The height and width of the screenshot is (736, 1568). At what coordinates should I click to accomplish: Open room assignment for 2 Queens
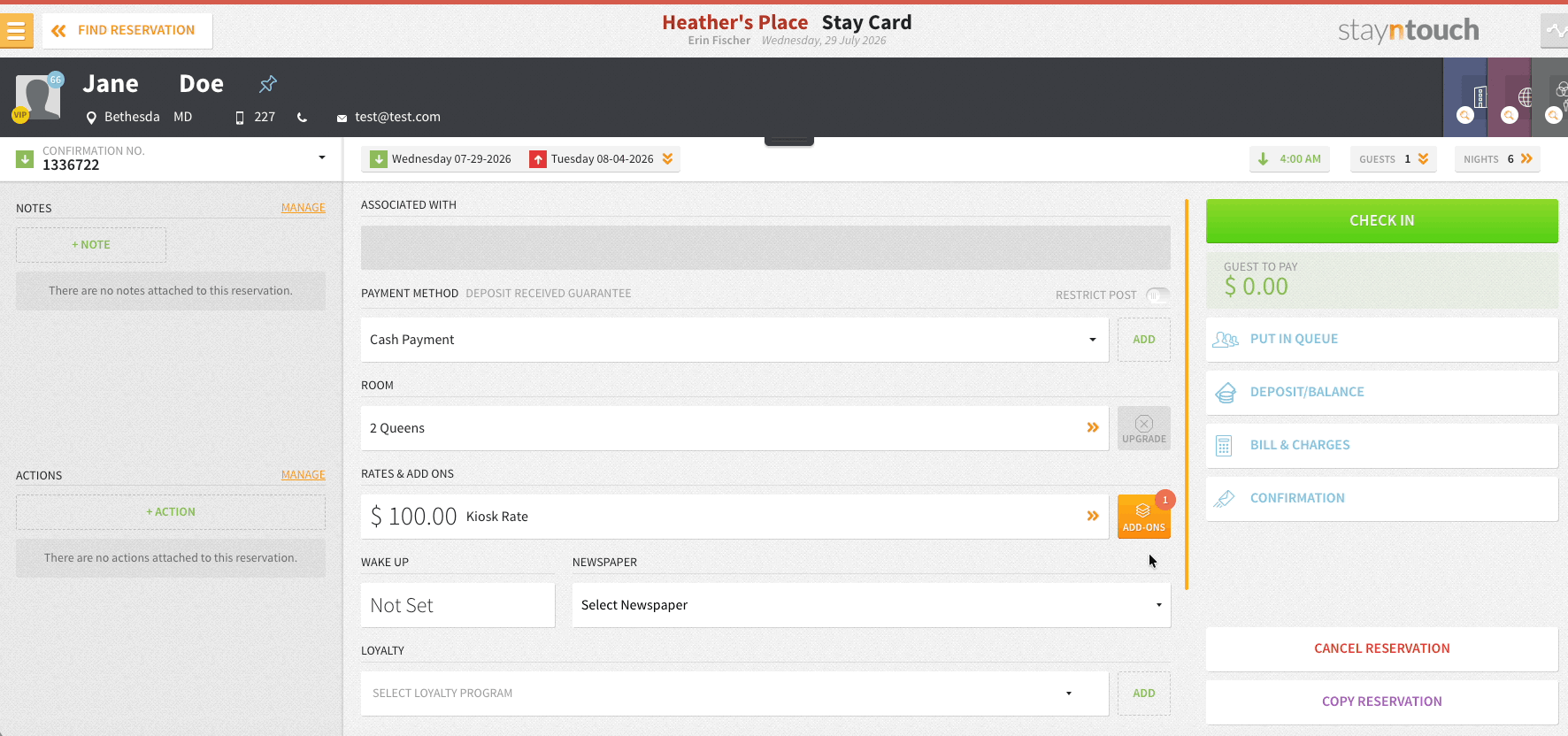(734, 428)
